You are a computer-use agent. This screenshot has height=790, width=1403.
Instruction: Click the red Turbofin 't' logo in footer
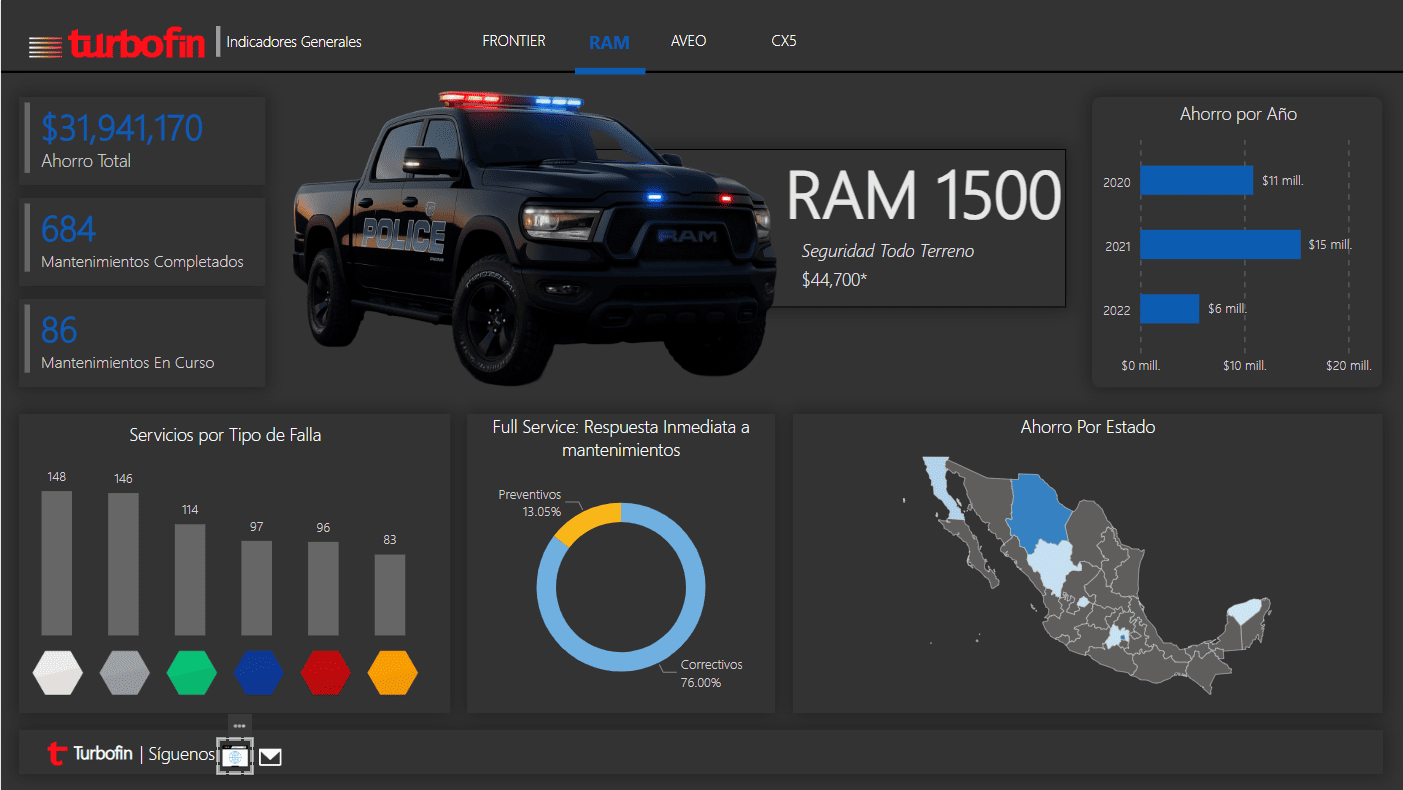57,754
